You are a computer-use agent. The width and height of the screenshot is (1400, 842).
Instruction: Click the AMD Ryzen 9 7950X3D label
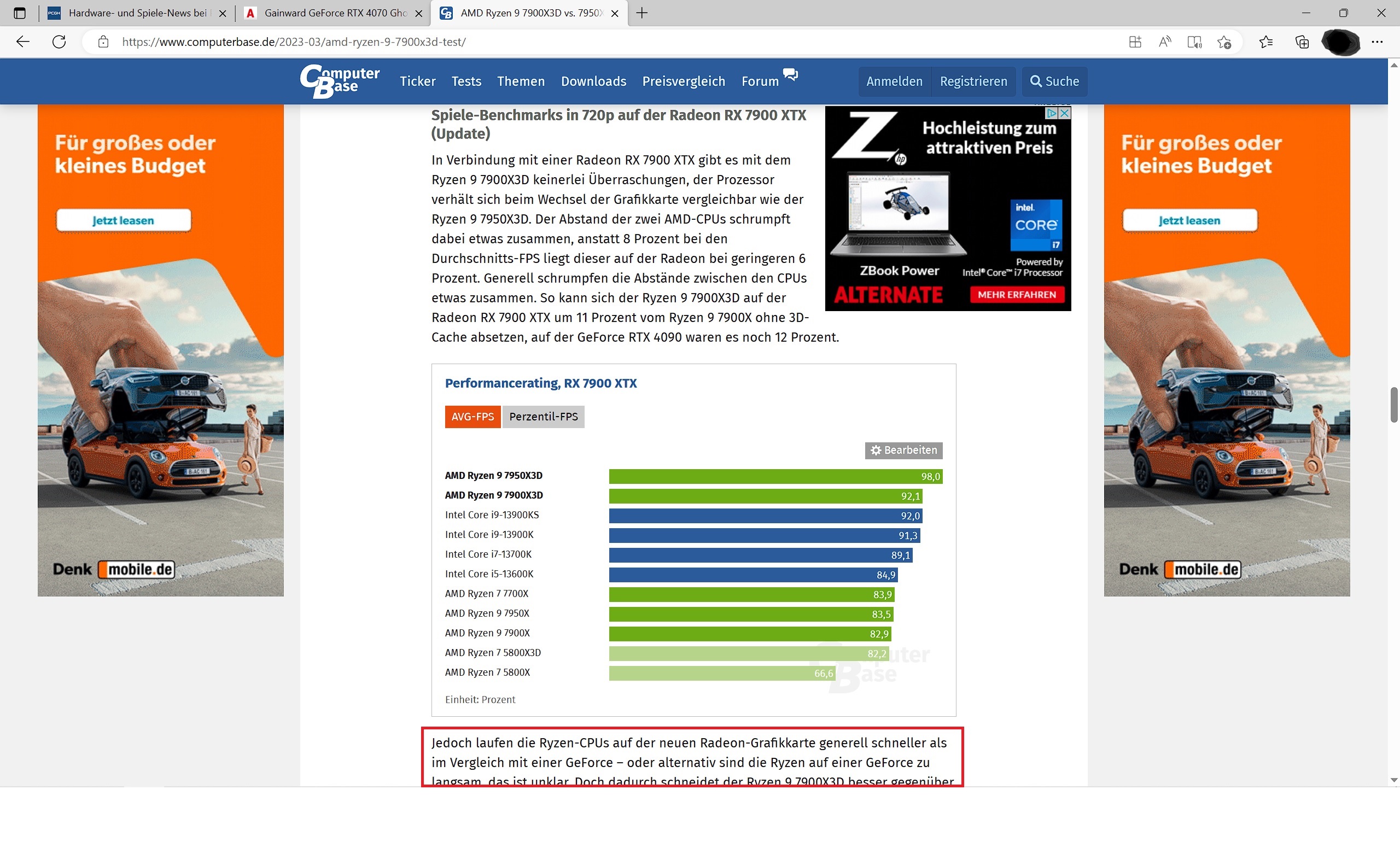[494, 476]
